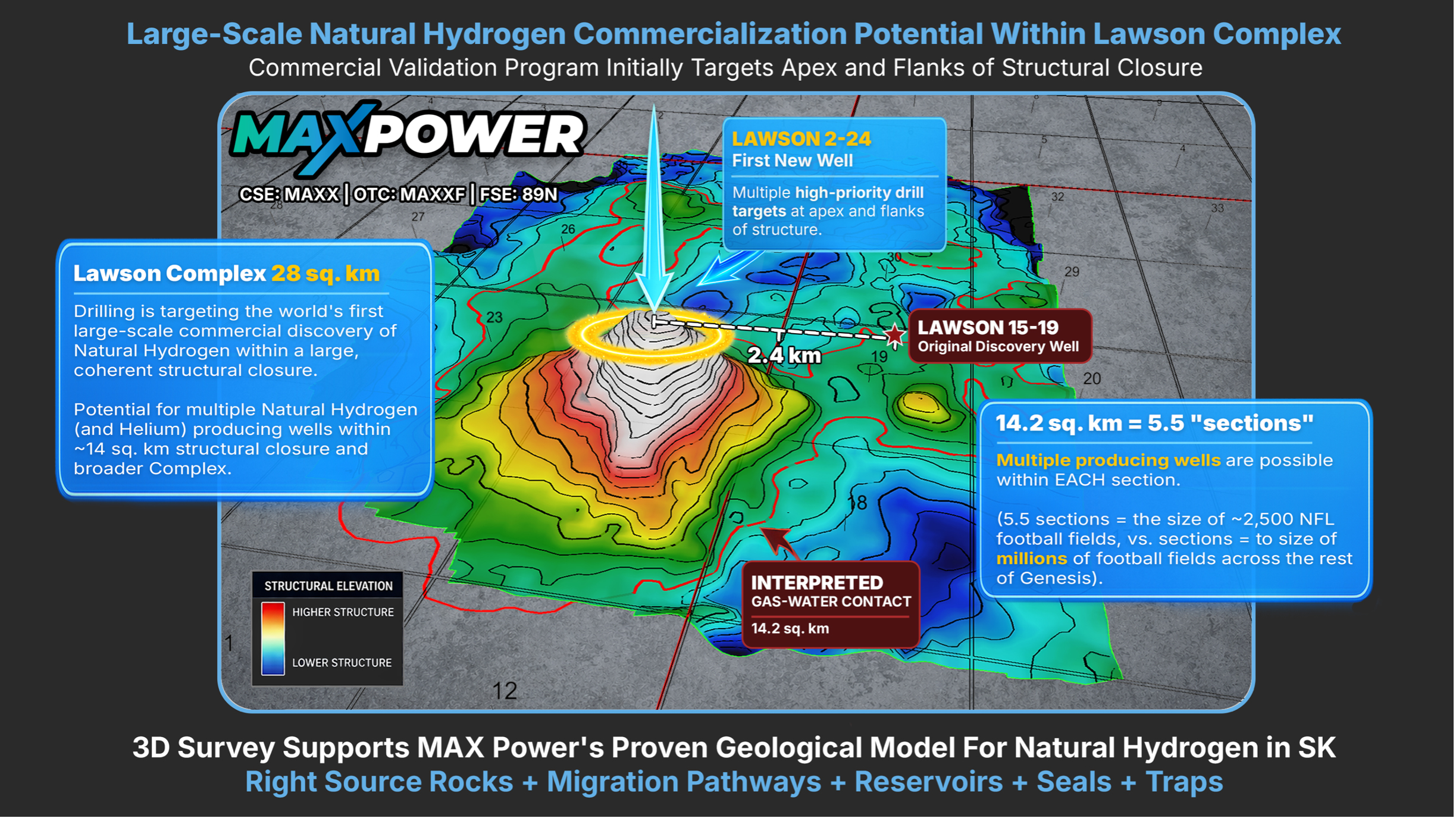
Task: Click section number "33" on the map
Action: [x=1220, y=208]
